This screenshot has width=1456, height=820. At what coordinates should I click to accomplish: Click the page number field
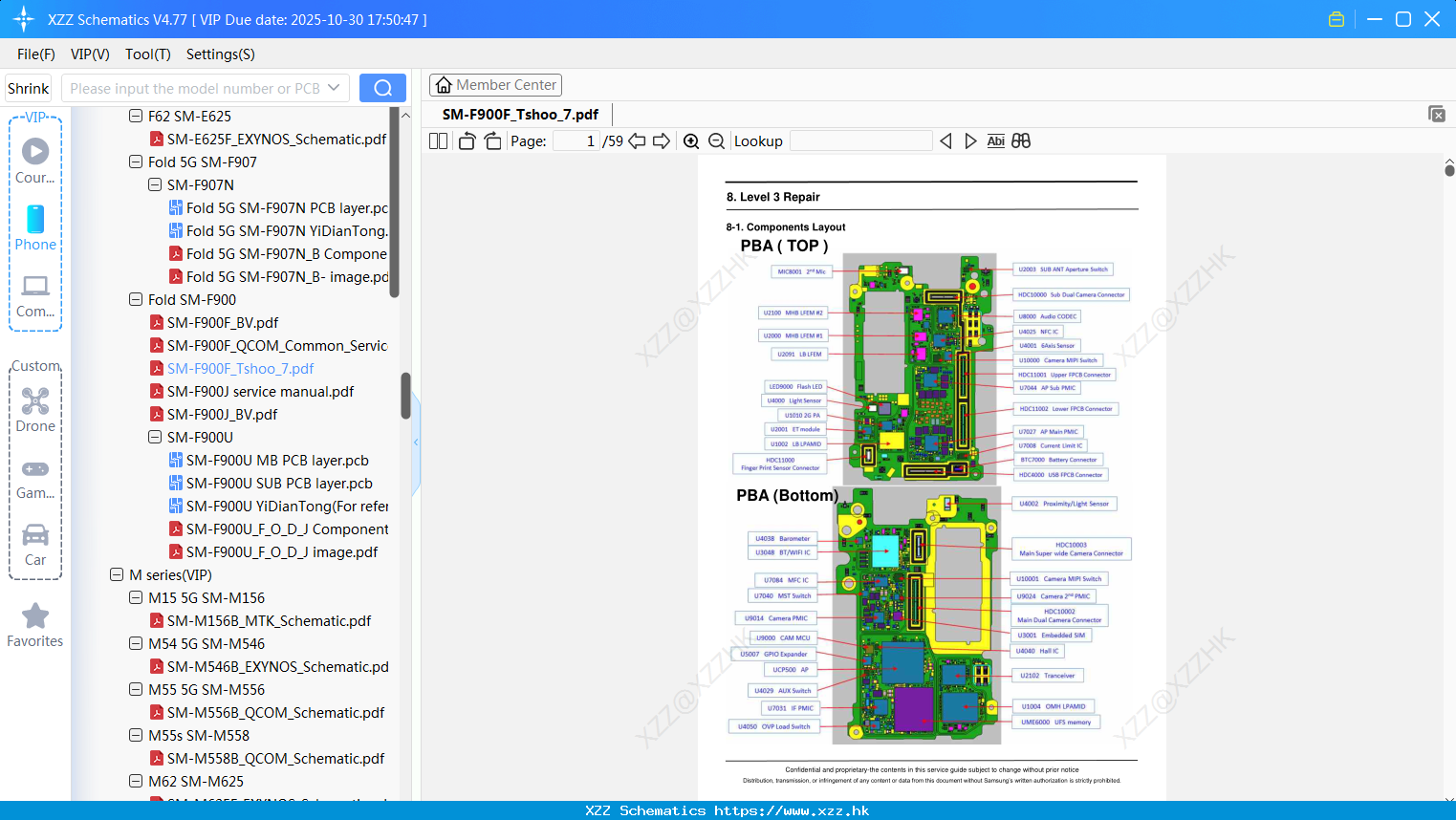[x=576, y=140]
